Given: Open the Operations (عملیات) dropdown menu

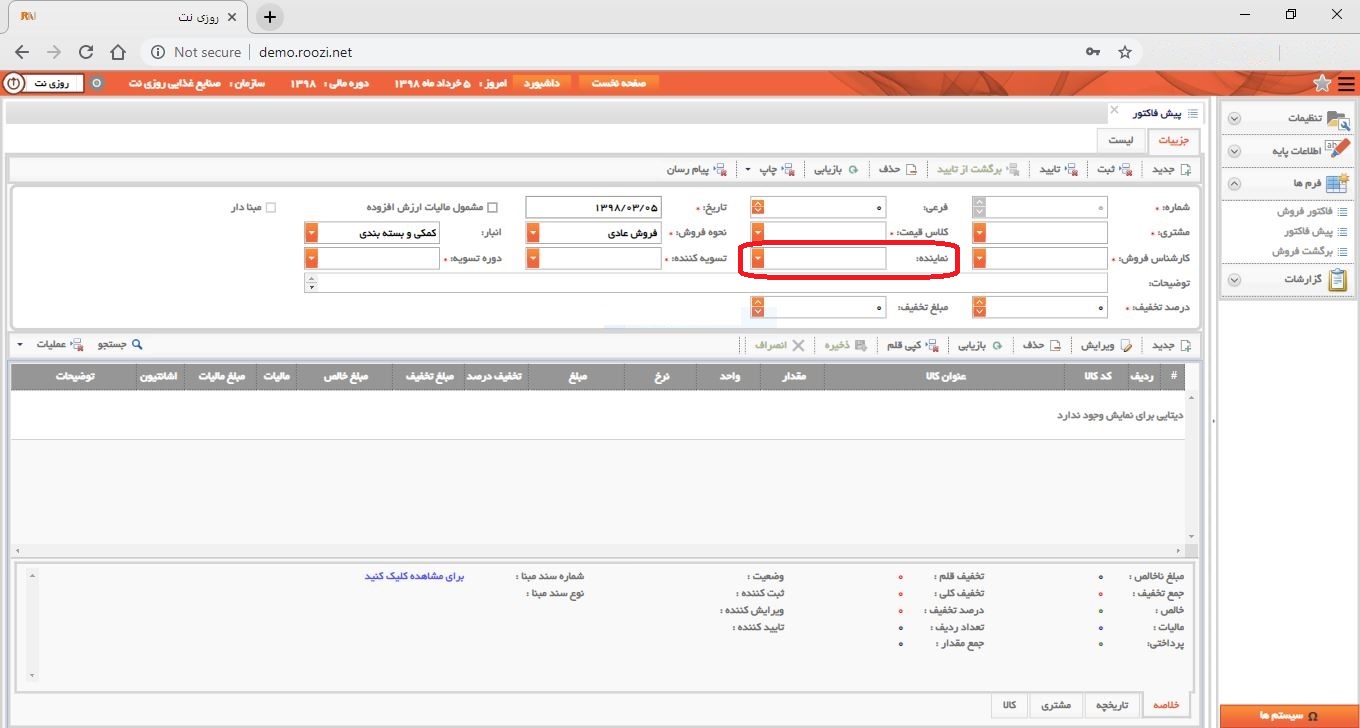Looking at the screenshot, I should point(52,345).
